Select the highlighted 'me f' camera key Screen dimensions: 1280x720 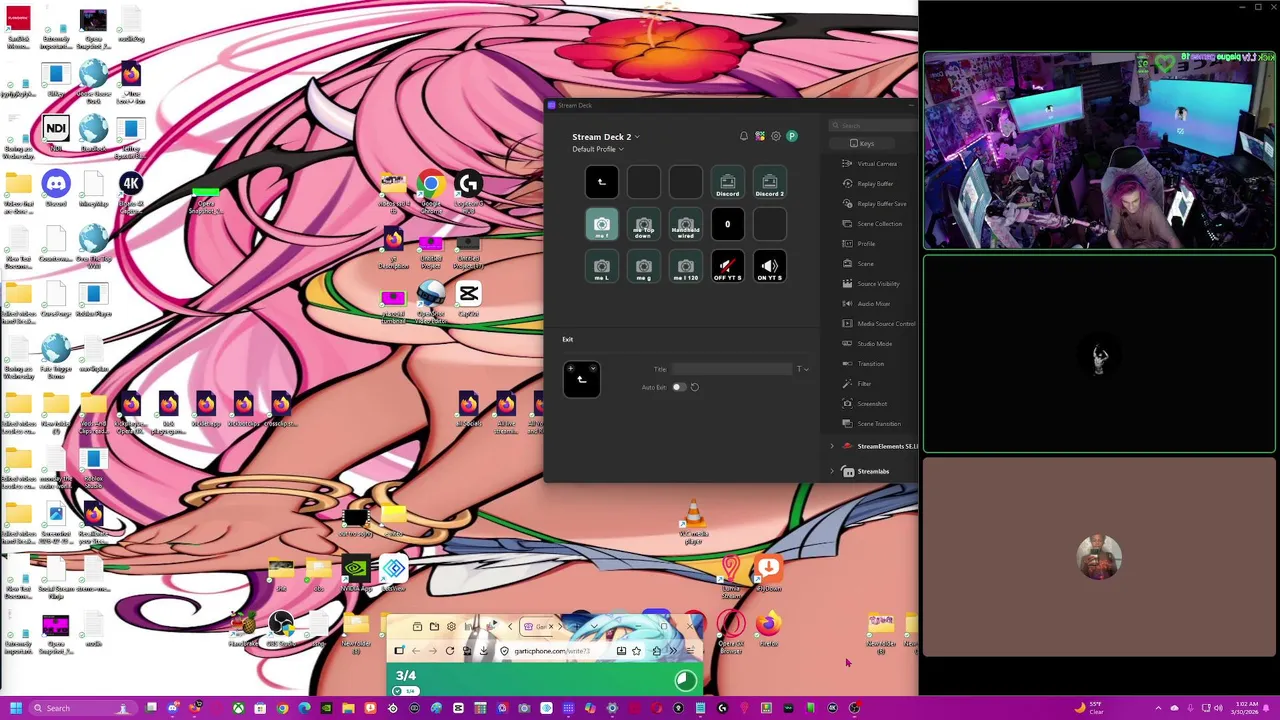[602, 224]
